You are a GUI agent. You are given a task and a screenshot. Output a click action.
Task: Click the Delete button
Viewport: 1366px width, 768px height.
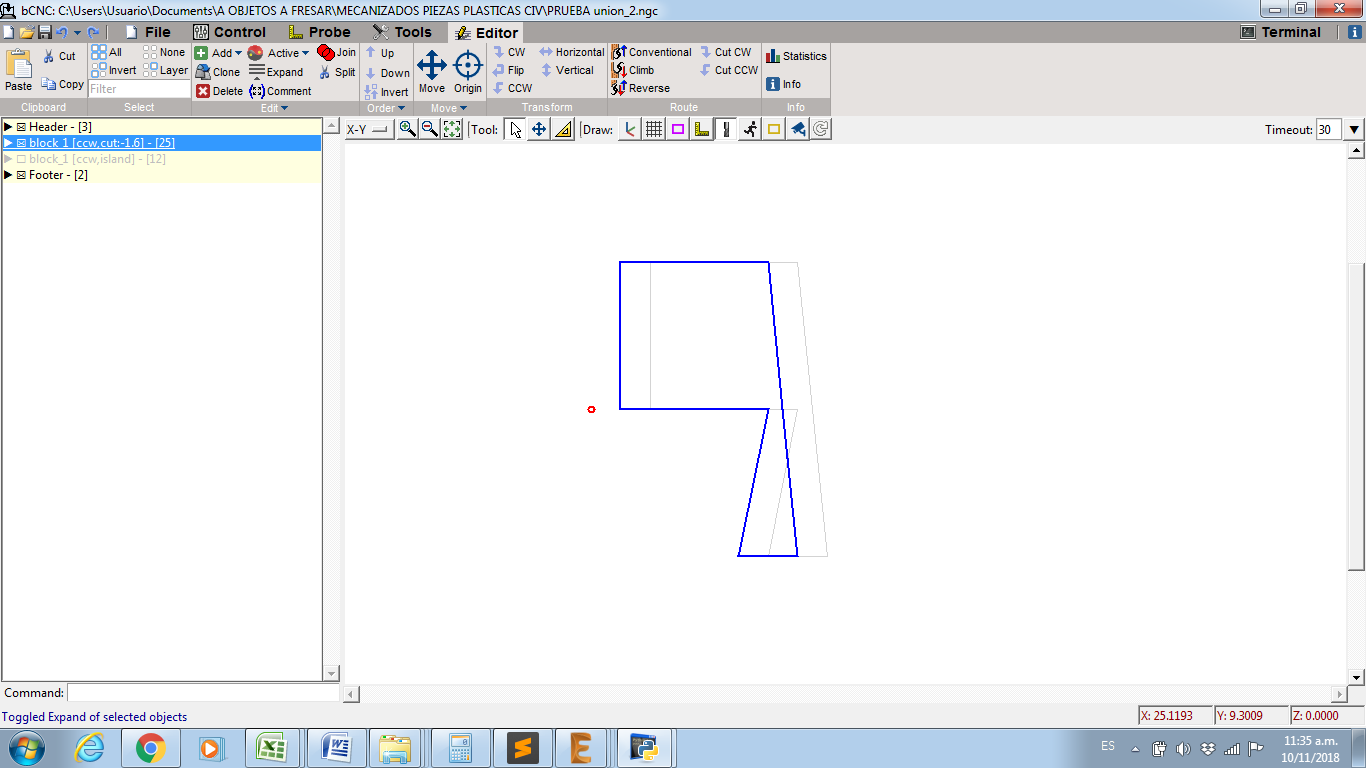click(x=219, y=91)
